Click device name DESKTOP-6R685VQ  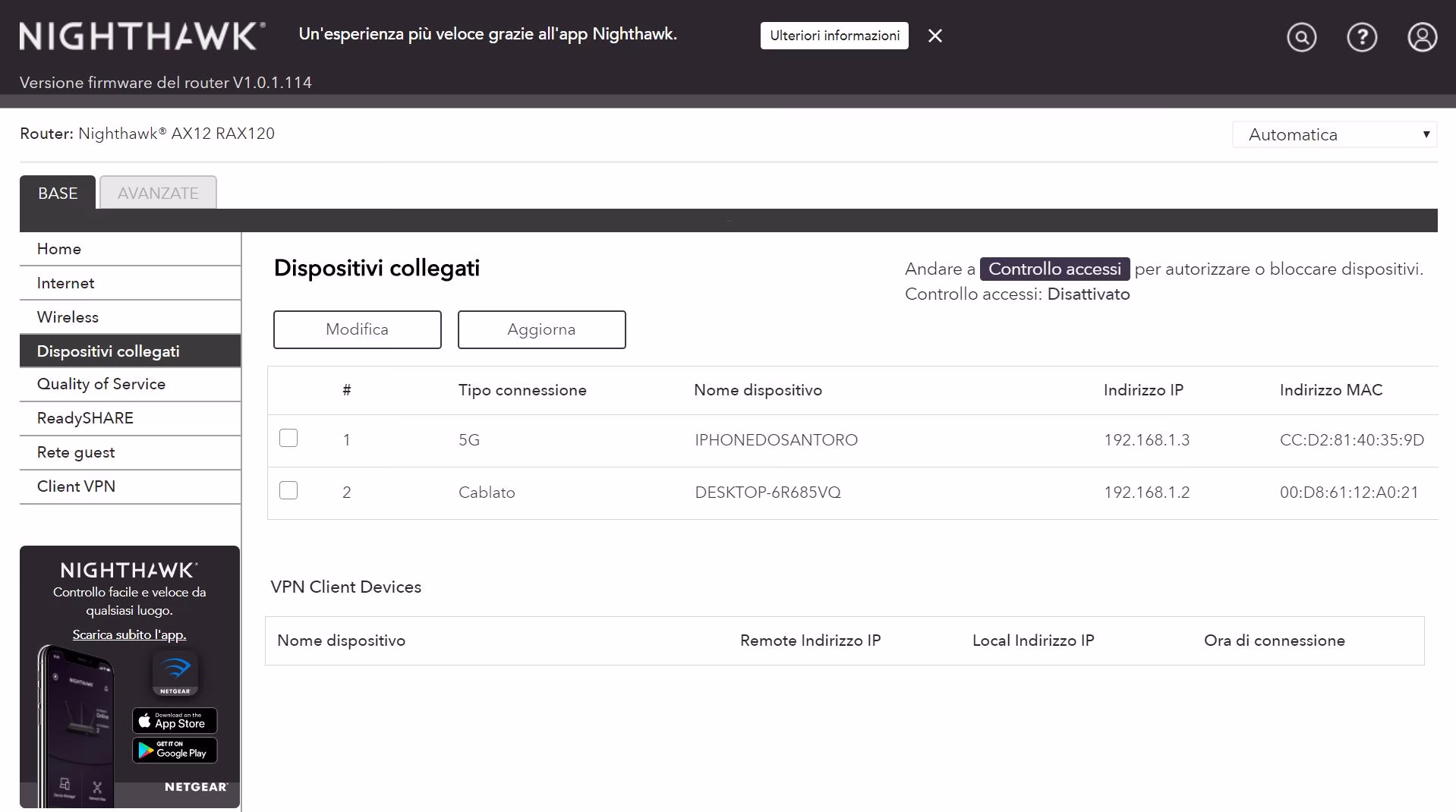point(767,493)
